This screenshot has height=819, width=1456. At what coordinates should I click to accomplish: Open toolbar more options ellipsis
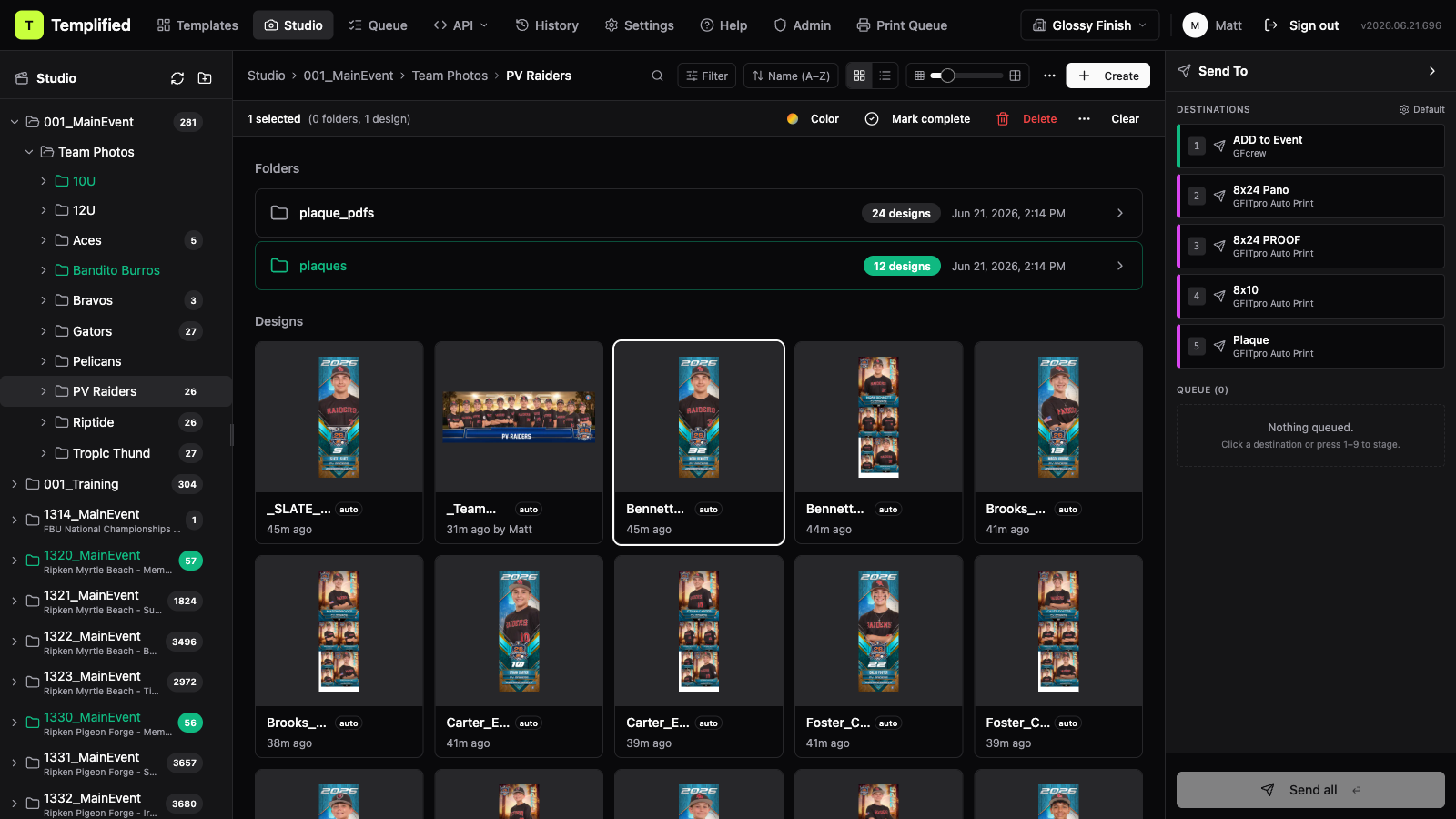[x=1049, y=76]
